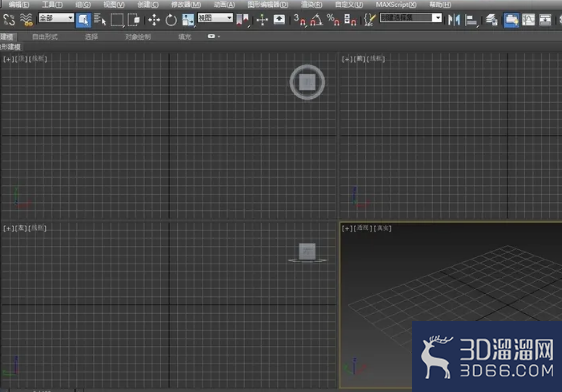Open the MAXScript(X) menu
The height and width of the screenshot is (392, 562).
pyautogui.click(x=396, y=5)
